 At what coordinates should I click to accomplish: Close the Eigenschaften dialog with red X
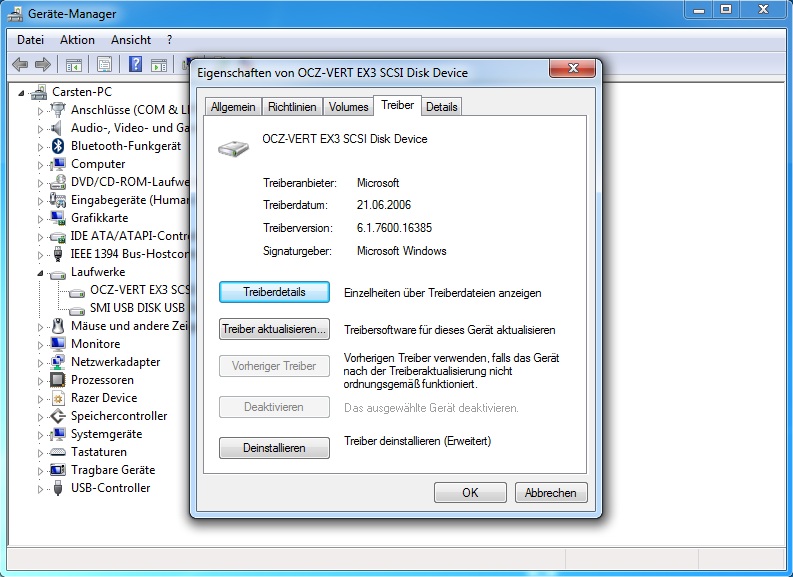coord(572,68)
